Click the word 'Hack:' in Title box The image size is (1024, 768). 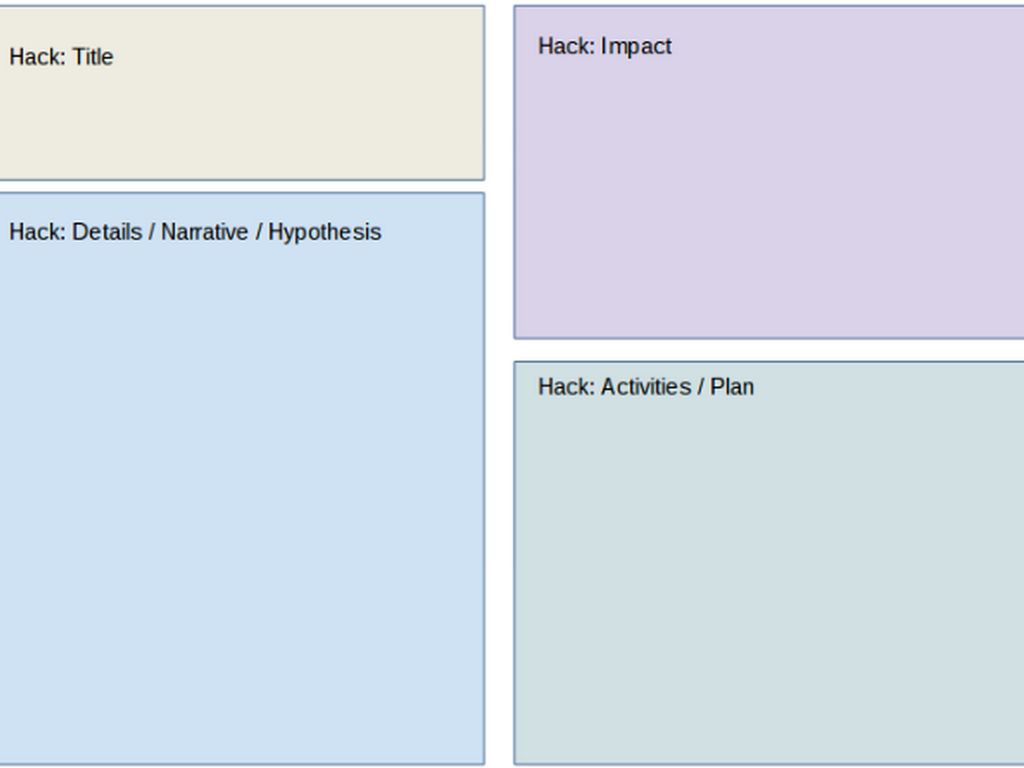[37, 57]
